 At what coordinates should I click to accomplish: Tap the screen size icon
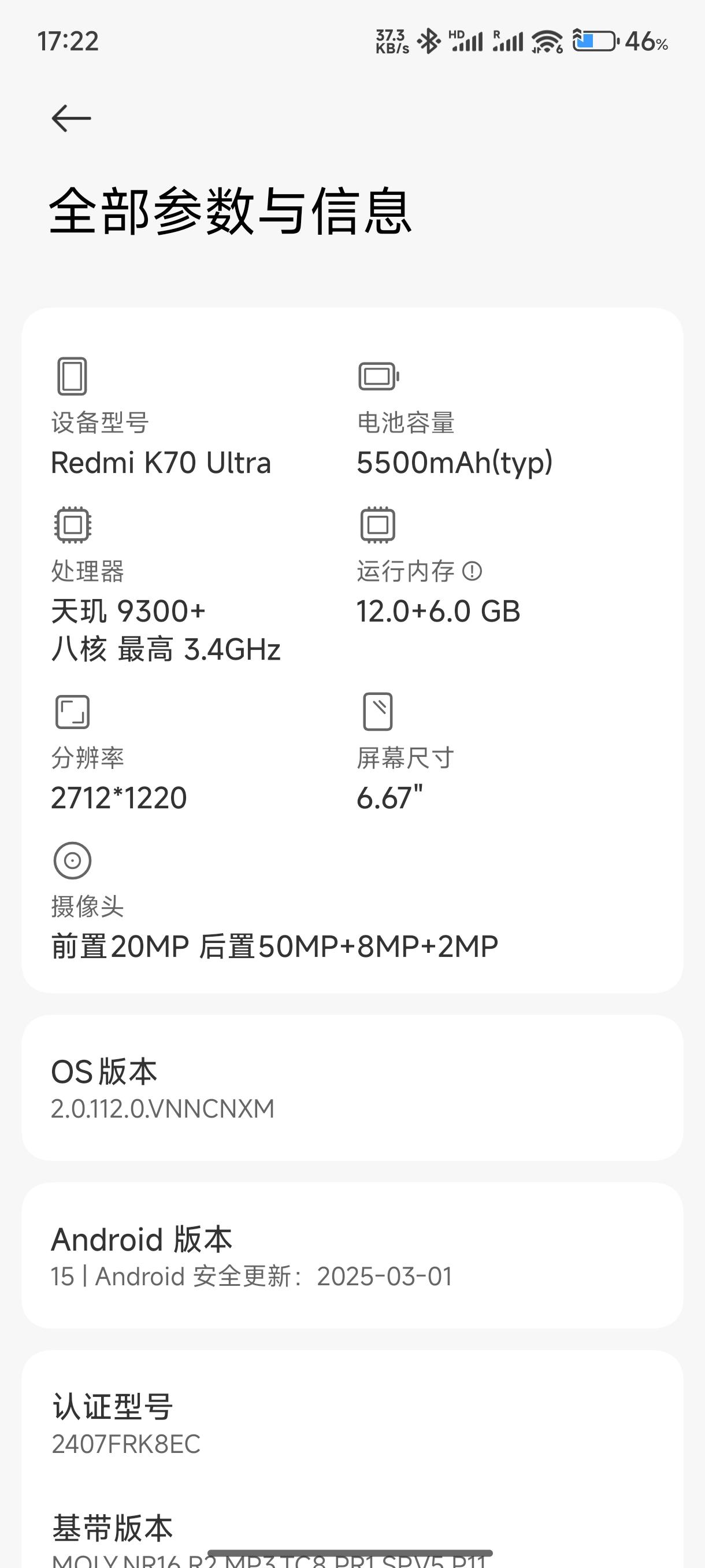click(378, 711)
